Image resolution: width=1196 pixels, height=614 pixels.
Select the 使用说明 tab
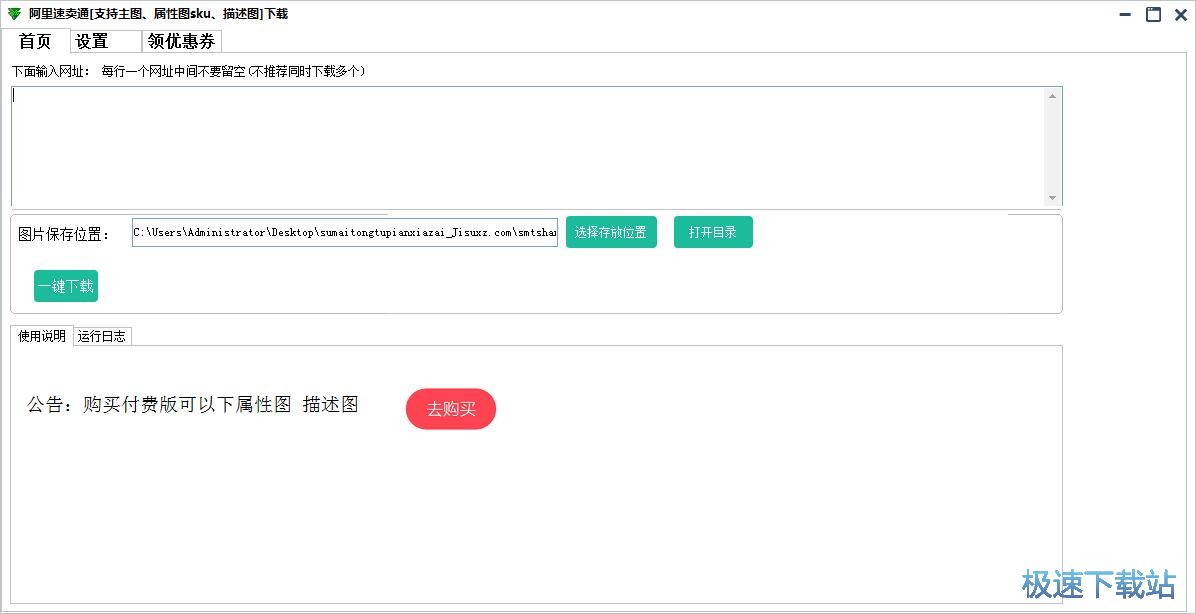[x=42, y=336]
